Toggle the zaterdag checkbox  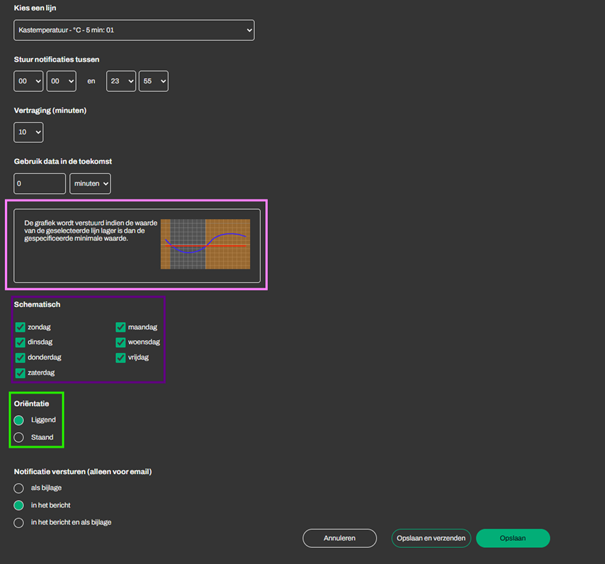tap(20, 373)
